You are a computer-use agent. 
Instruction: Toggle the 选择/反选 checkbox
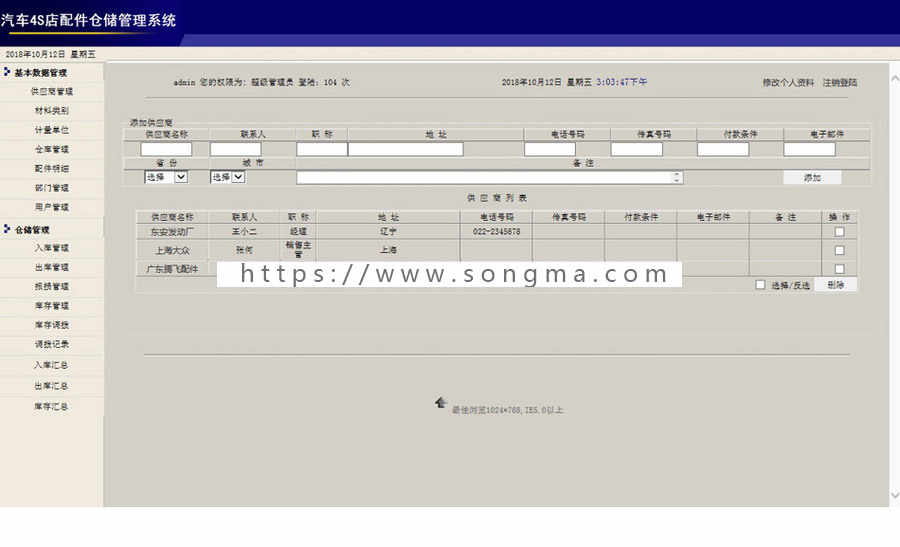(761, 285)
